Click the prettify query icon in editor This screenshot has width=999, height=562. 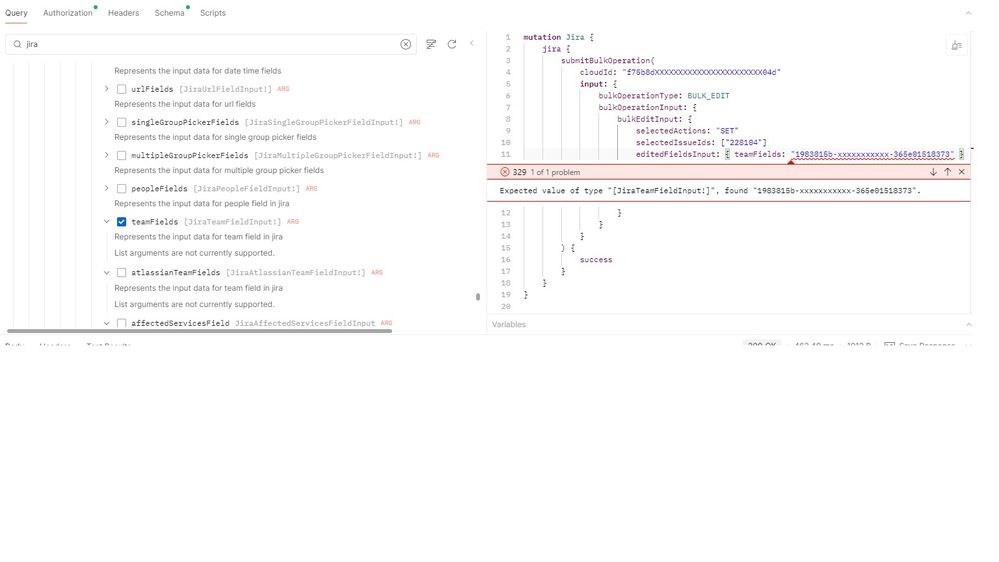(x=956, y=45)
